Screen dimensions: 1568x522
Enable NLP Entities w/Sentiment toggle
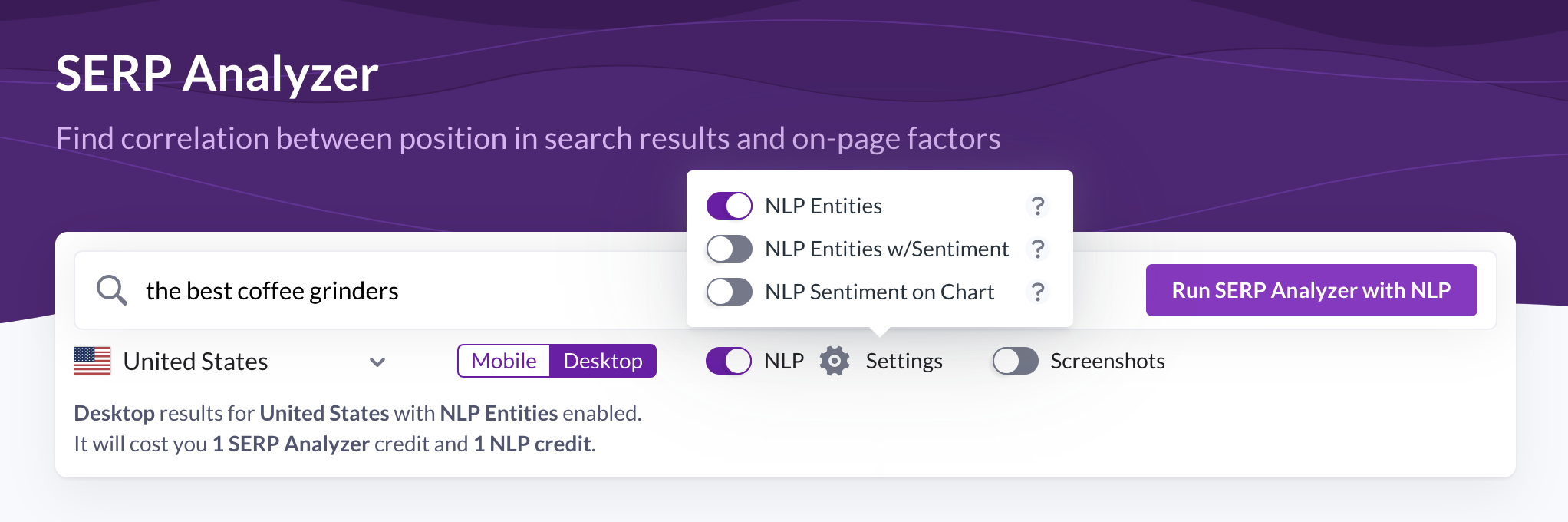click(729, 249)
